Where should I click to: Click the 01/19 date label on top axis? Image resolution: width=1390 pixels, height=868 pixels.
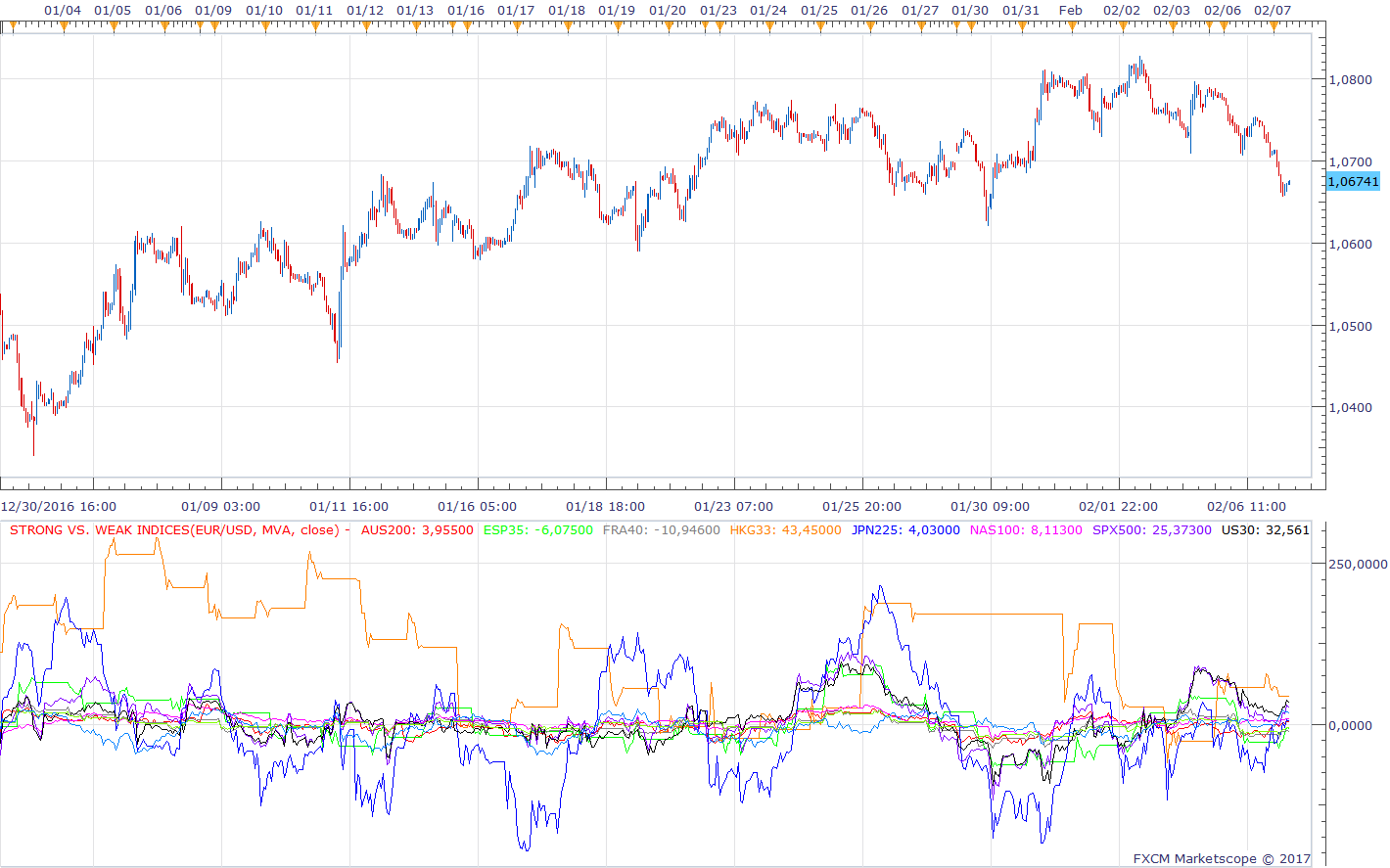pyautogui.click(x=617, y=10)
